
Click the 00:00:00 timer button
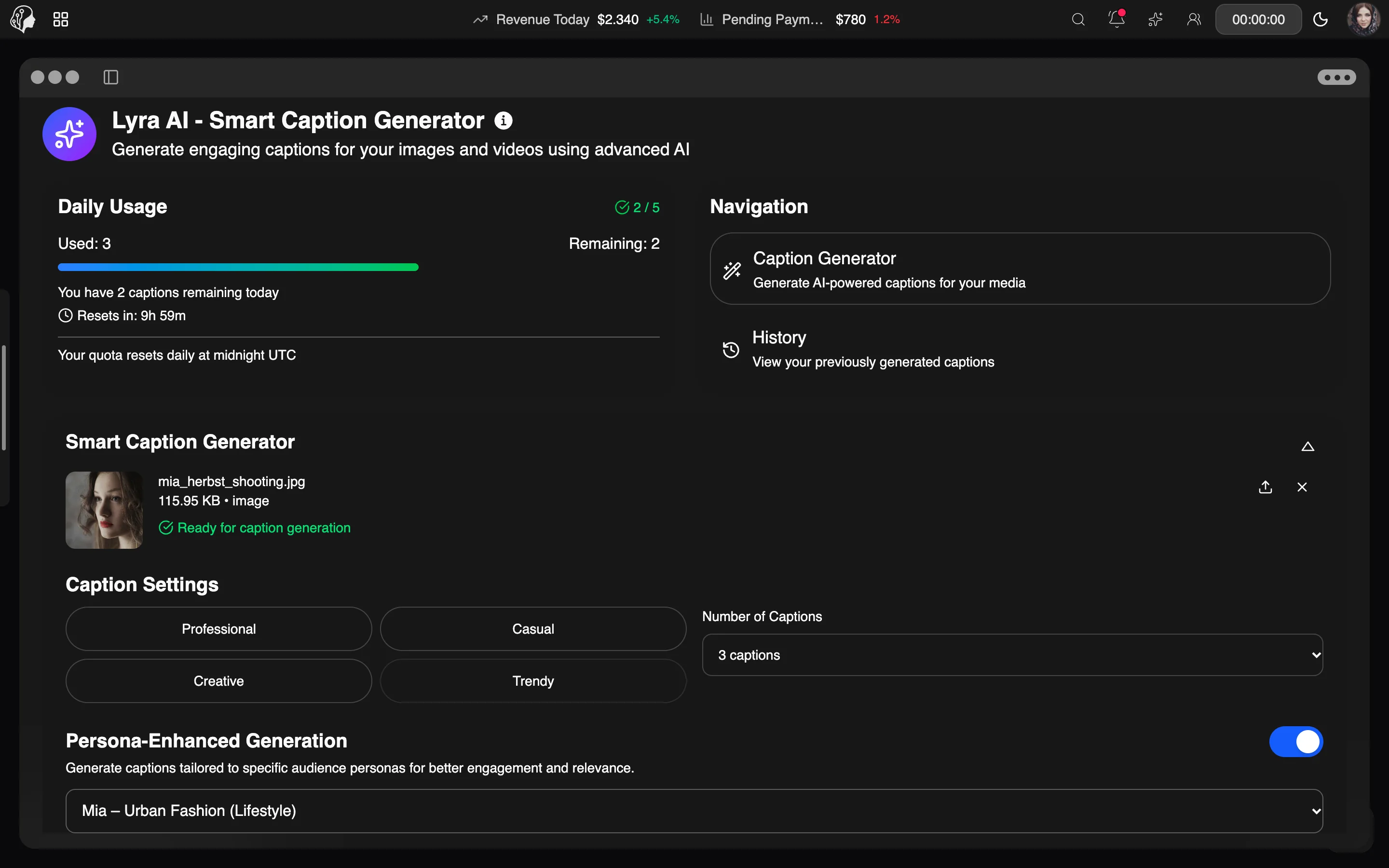(x=1258, y=19)
